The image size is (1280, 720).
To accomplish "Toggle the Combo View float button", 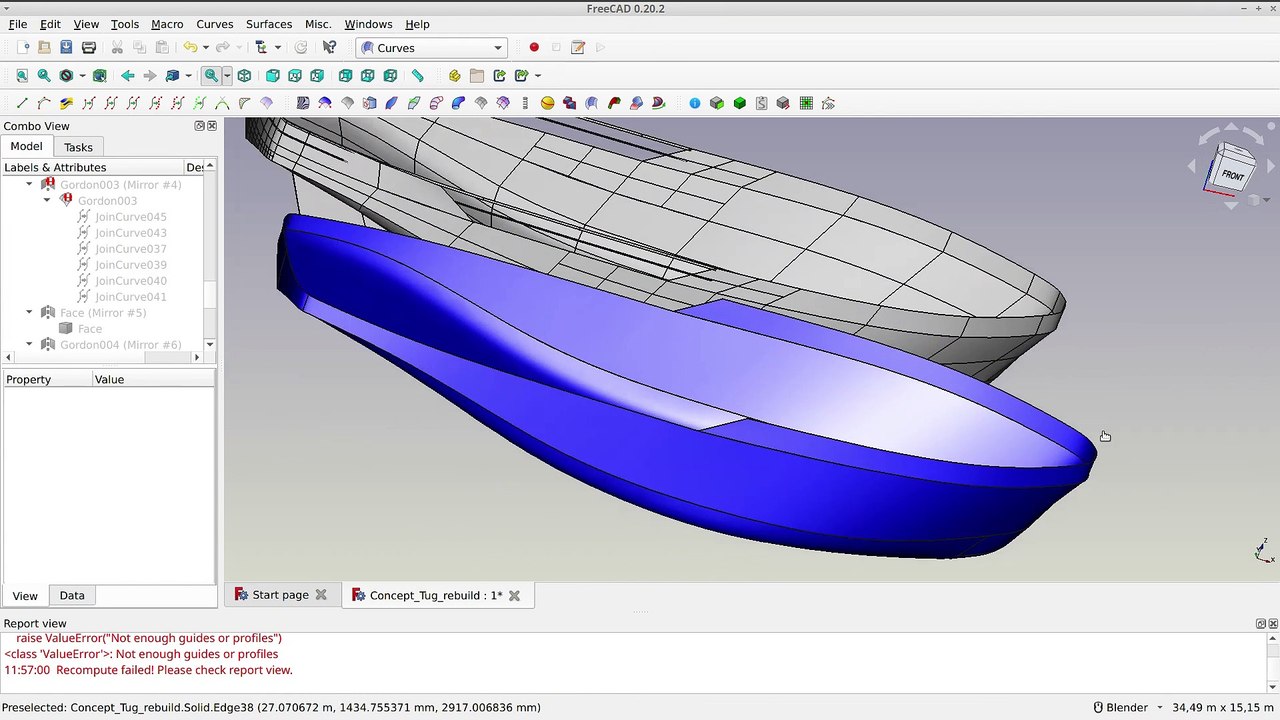I will (x=199, y=126).
